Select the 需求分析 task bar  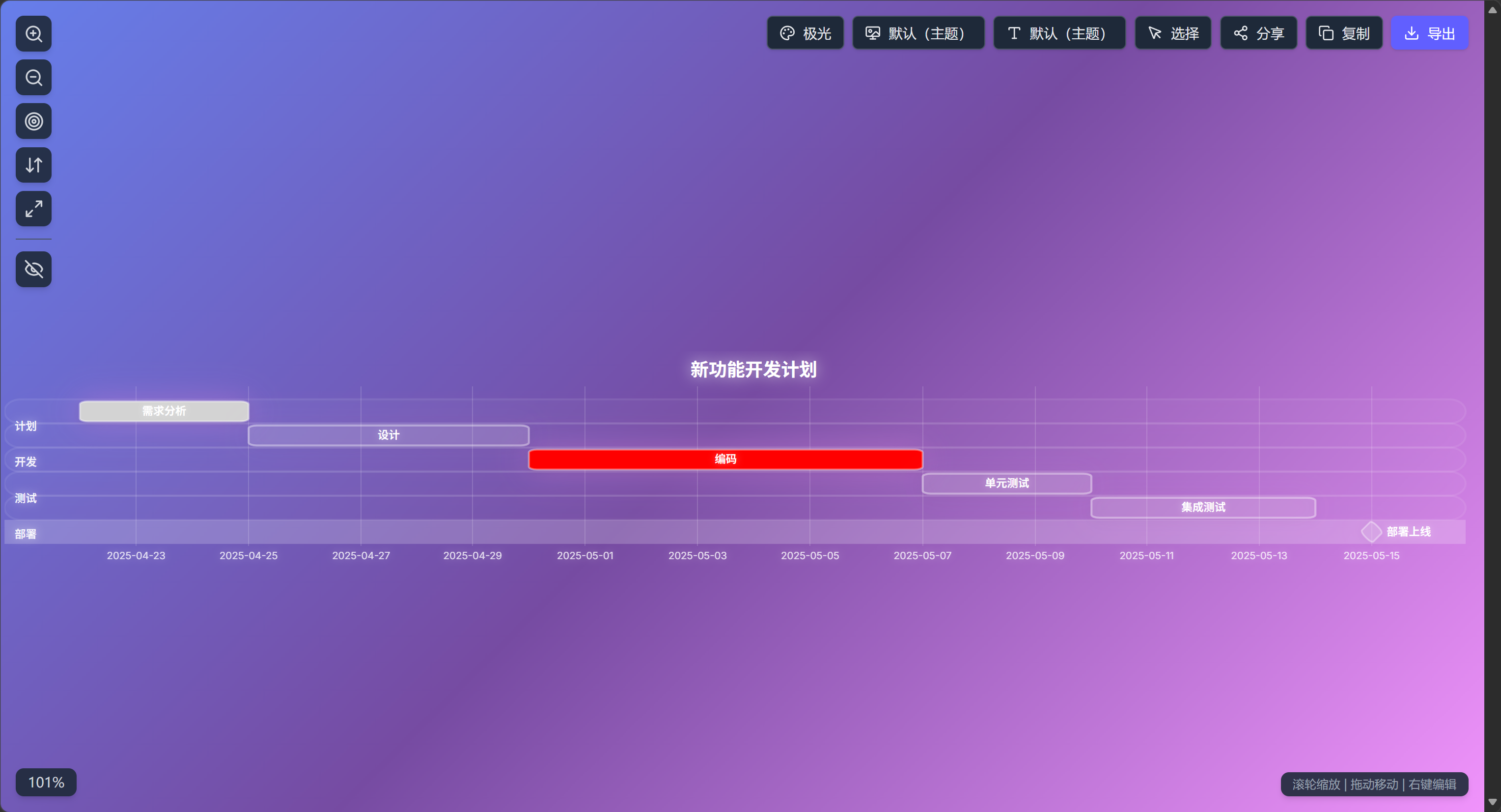[165, 411]
